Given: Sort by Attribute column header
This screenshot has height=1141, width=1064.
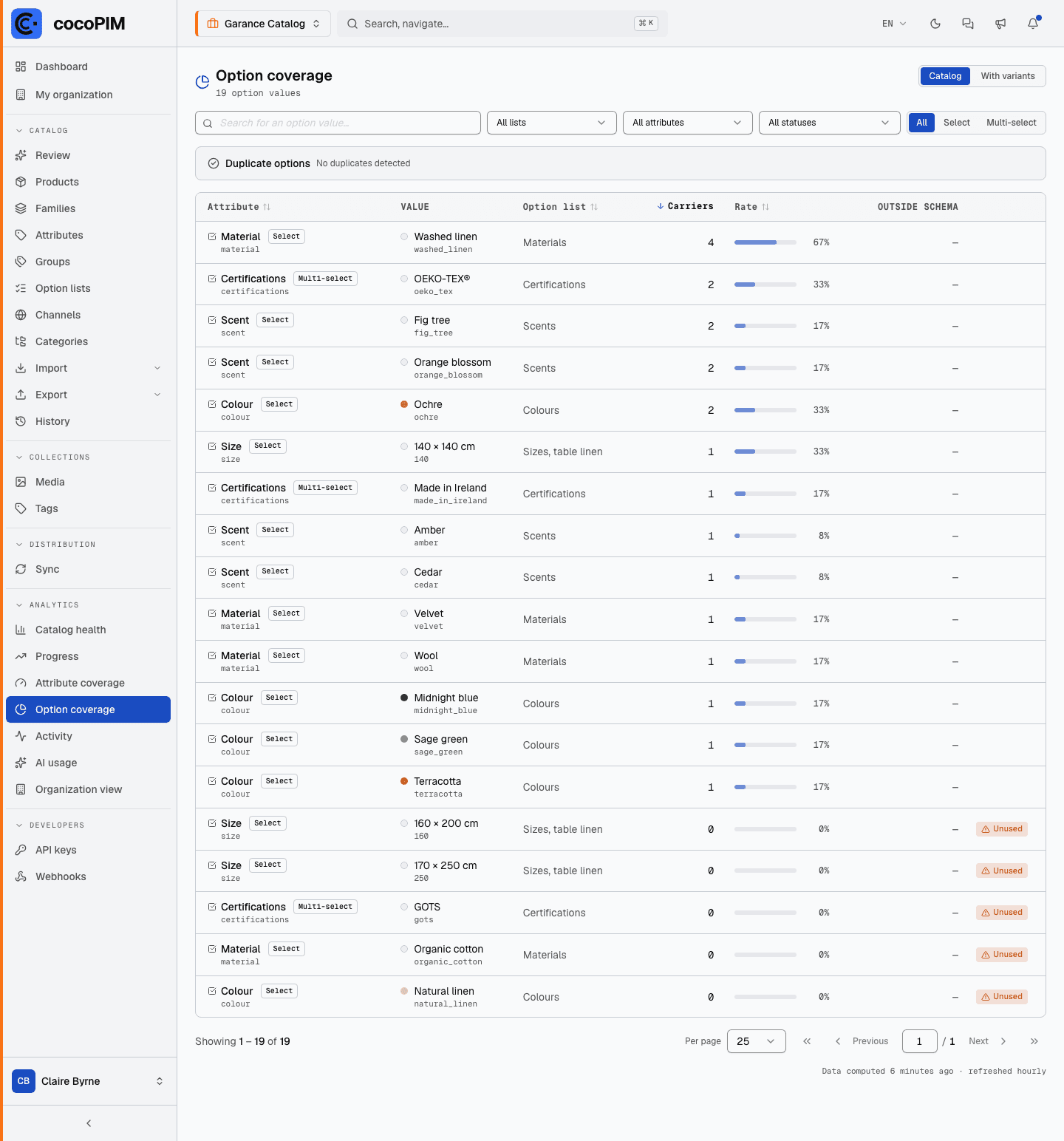Looking at the screenshot, I should [x=239, y=207].
